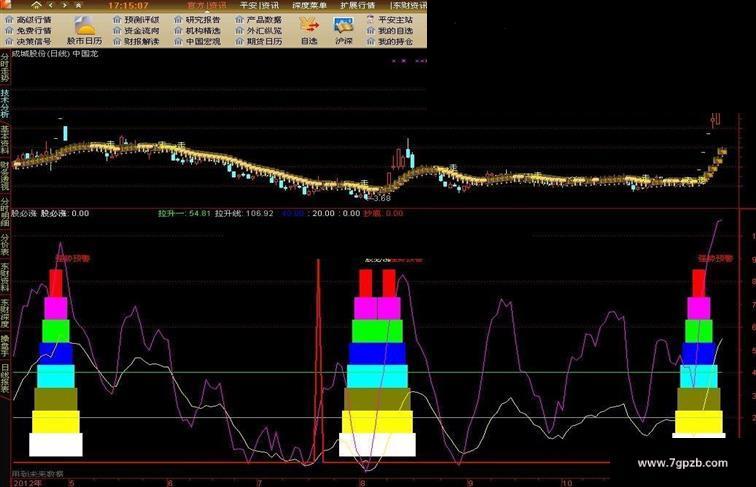Click house icon beside 研究报告
Viewport: 756px width, 487px height.
[x=178, y=19]
